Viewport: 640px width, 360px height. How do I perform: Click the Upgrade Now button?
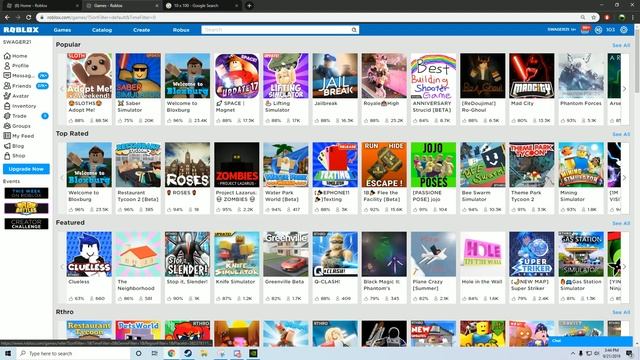point(26,169)
